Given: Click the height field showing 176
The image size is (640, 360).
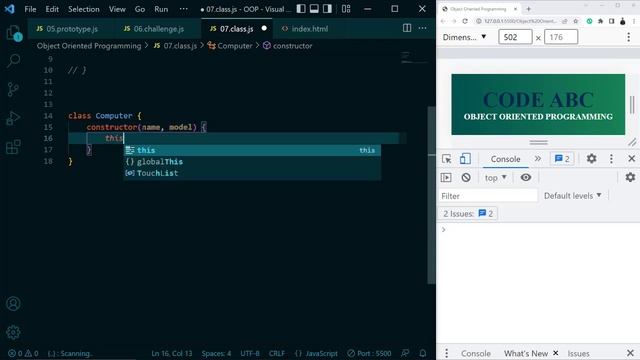Looking at the screenshot, I should pos(561,37).
